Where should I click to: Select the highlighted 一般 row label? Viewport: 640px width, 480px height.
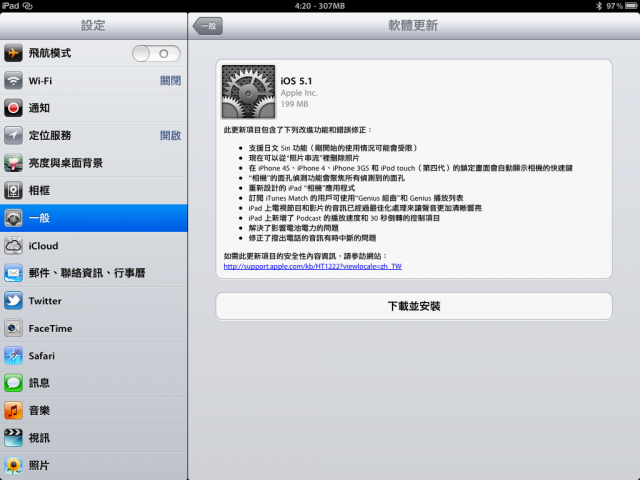[x=39, y=218]
